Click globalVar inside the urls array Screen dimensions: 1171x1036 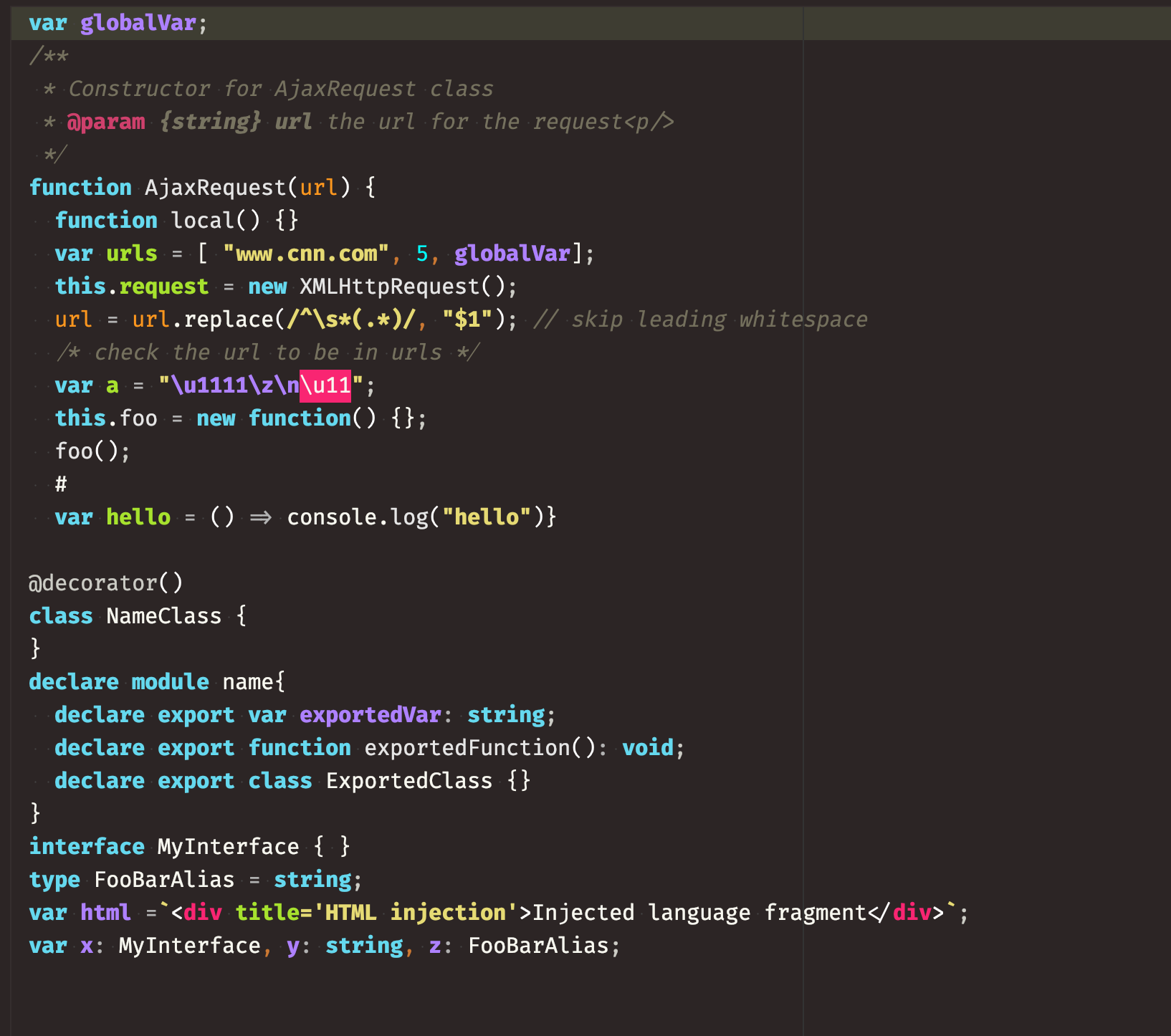pos(512,254)
